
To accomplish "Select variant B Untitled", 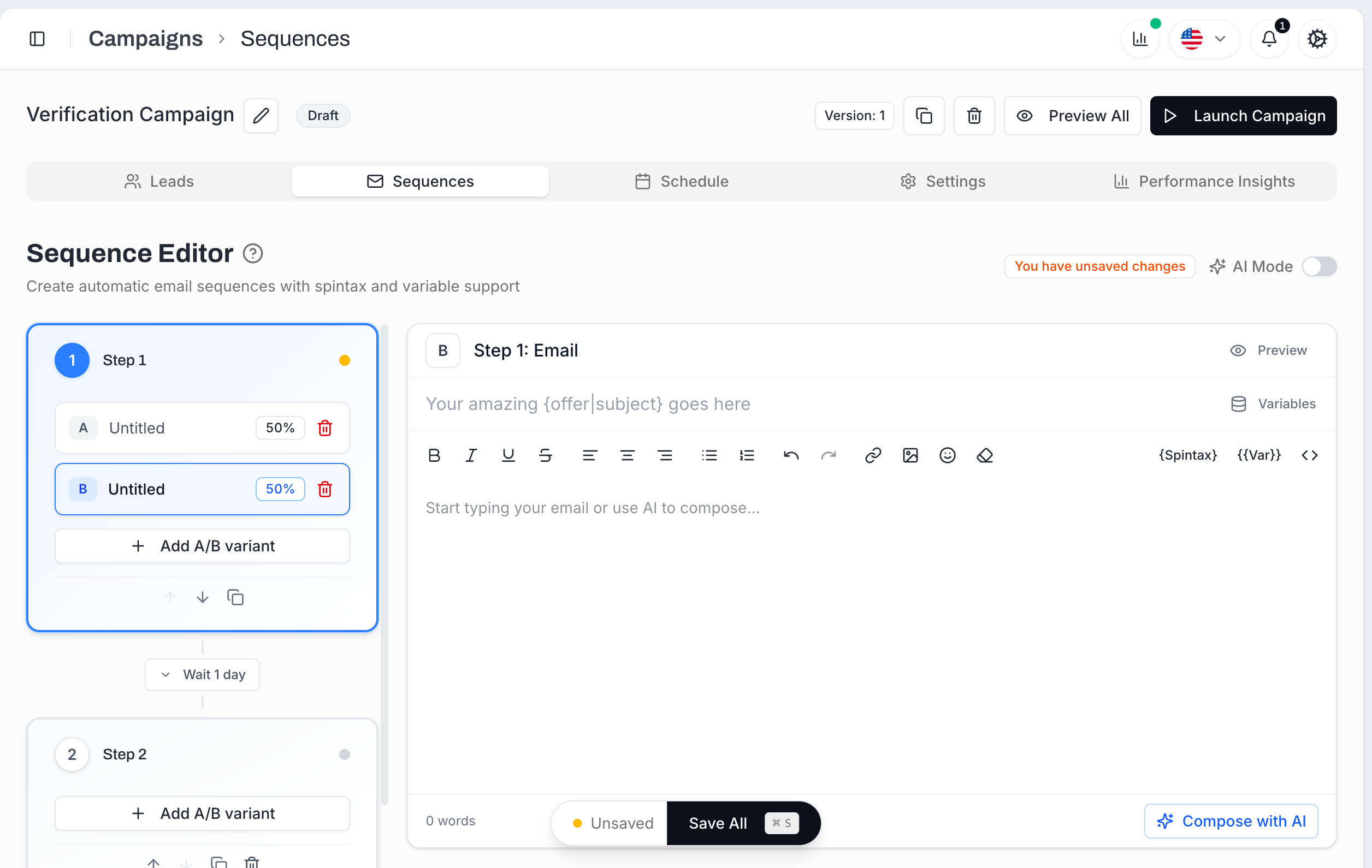I will (x=202, y=489).
